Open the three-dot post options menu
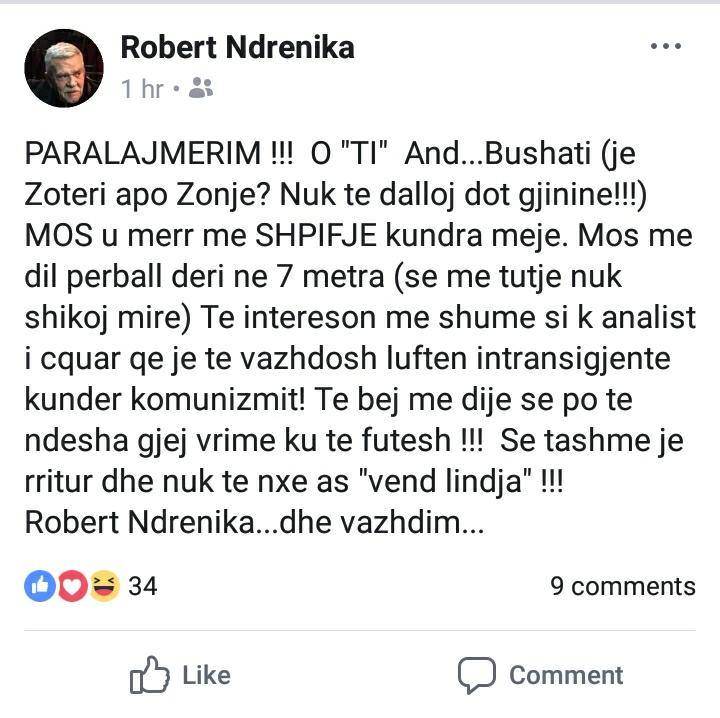720x718 pixels. click(665, 47)
